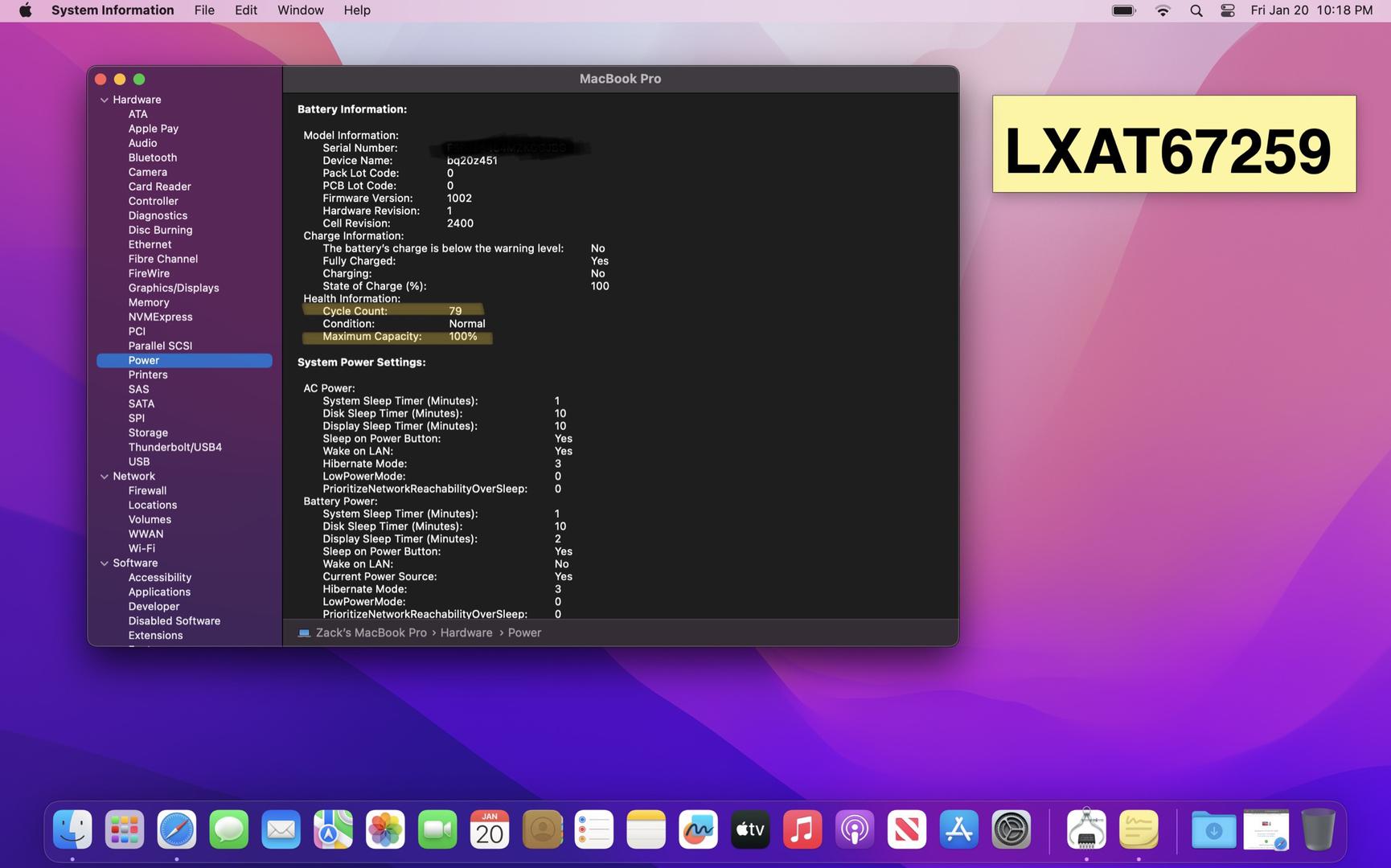Launch FaceTime from the Dock
1391x868 pixels.
coord(437,829)
